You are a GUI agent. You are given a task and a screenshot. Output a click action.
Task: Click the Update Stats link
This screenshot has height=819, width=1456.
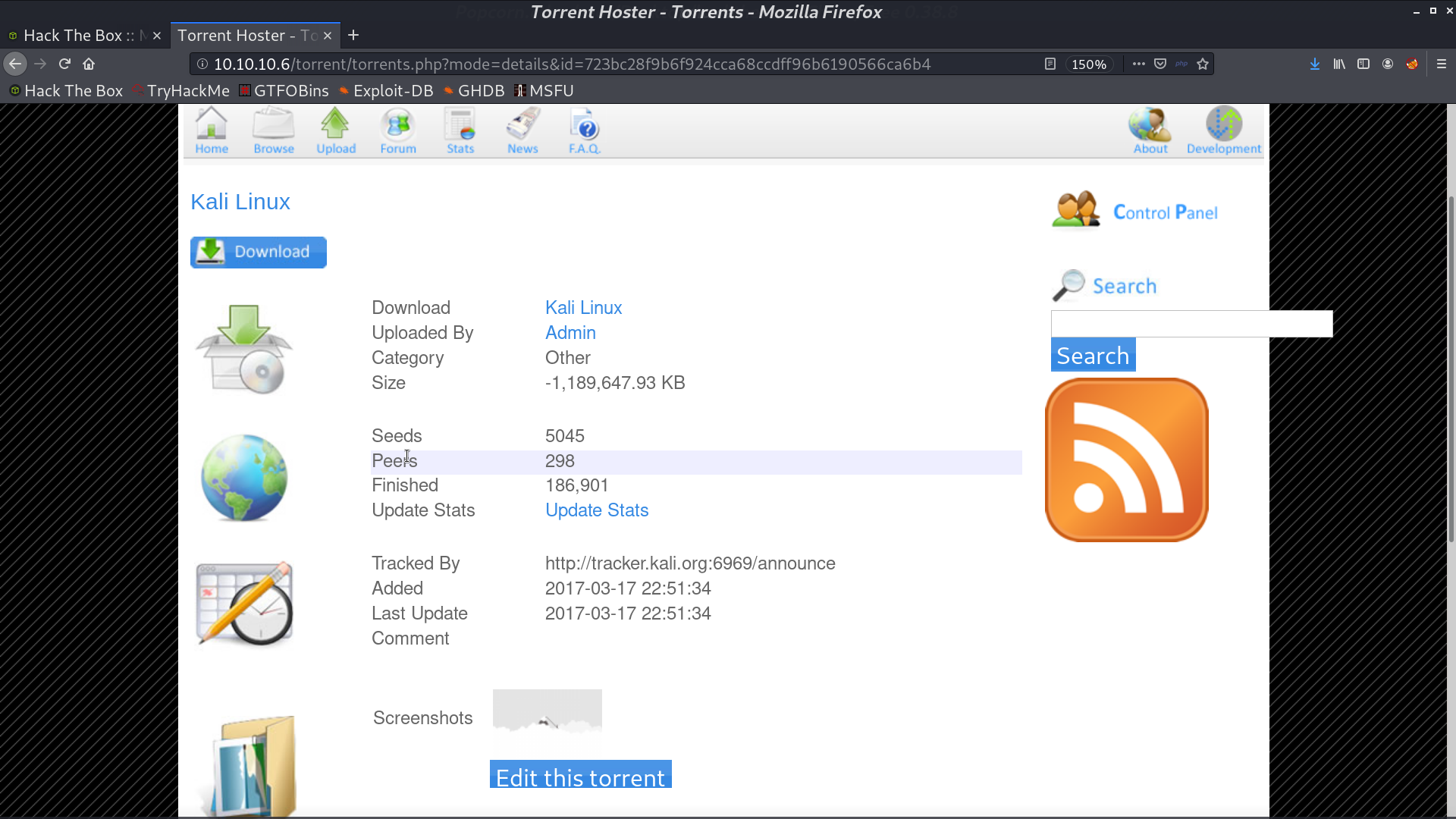[597, 510]
